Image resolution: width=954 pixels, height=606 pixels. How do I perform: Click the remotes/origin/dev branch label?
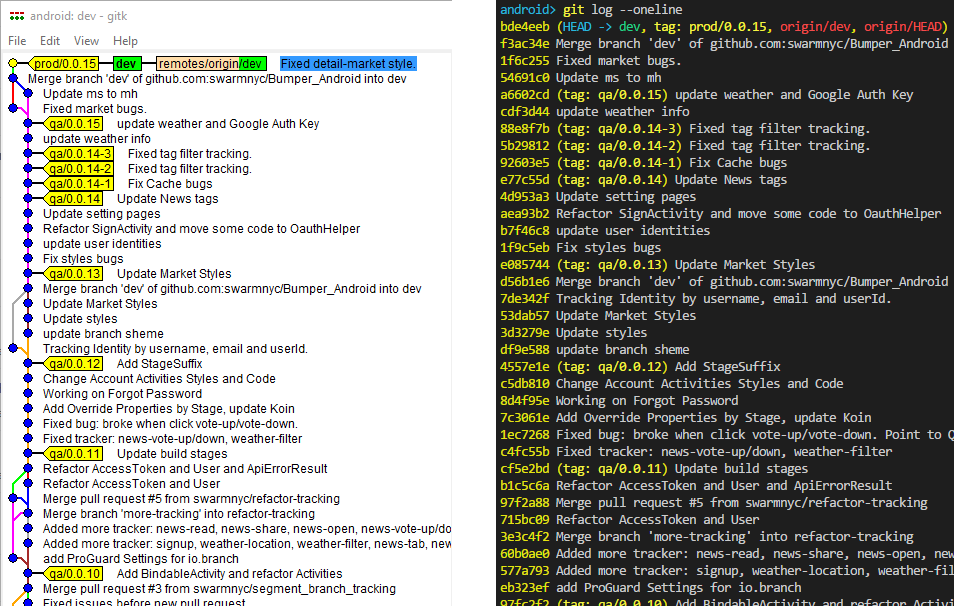coord(211,63)
